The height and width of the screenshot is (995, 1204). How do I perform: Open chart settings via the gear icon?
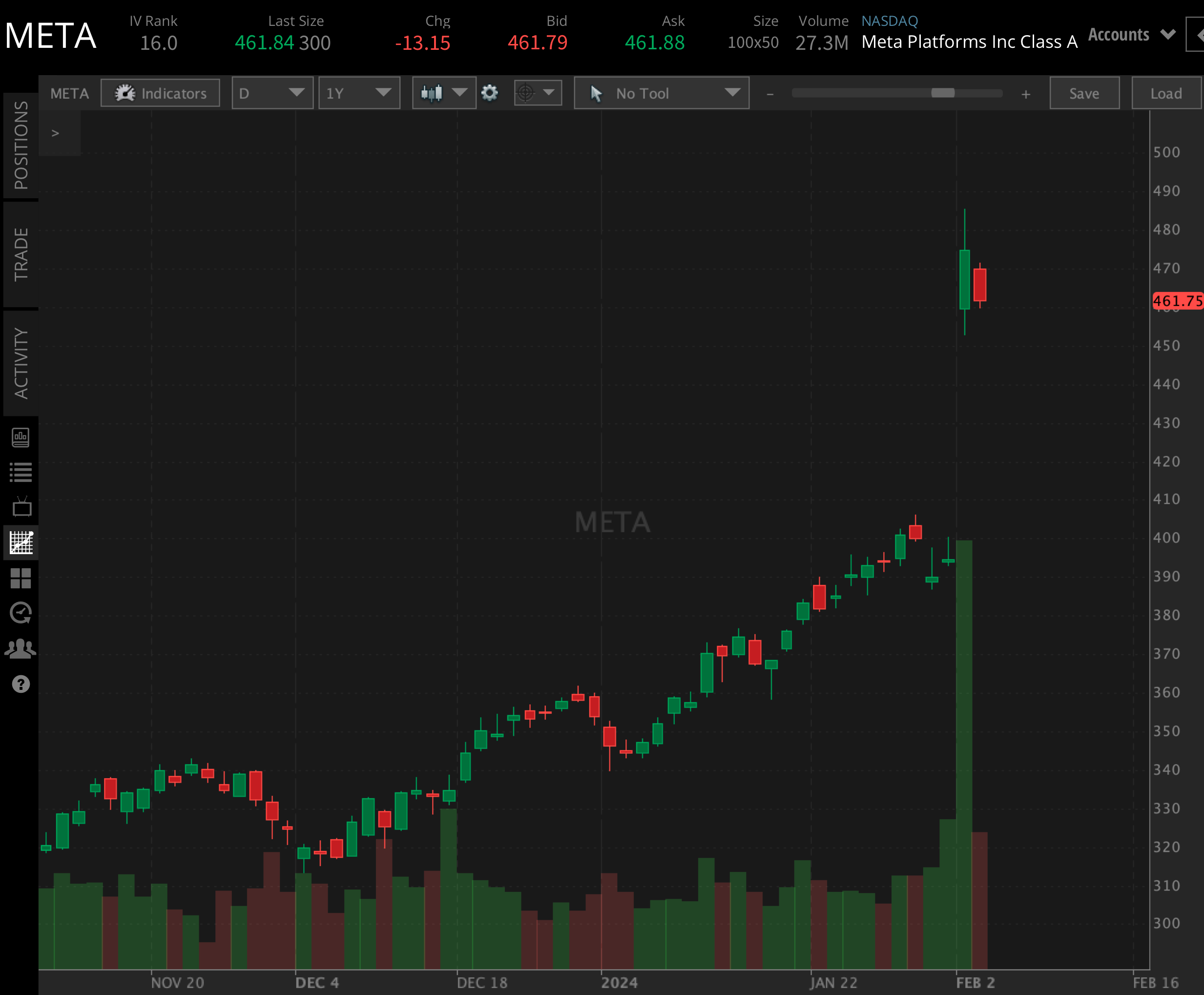tap(490, 93)
